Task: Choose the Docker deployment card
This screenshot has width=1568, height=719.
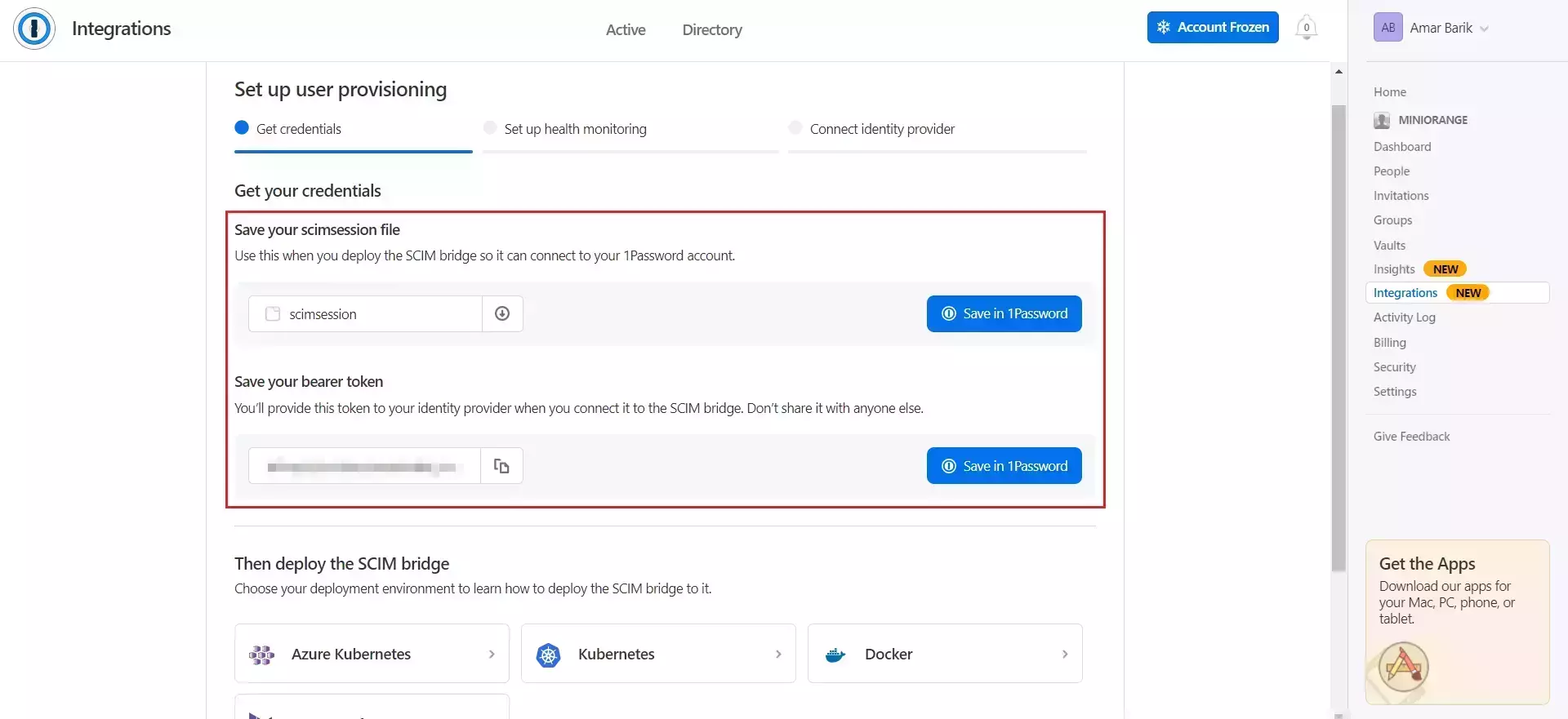Action: pyautogui.click(x=945, y=654)
